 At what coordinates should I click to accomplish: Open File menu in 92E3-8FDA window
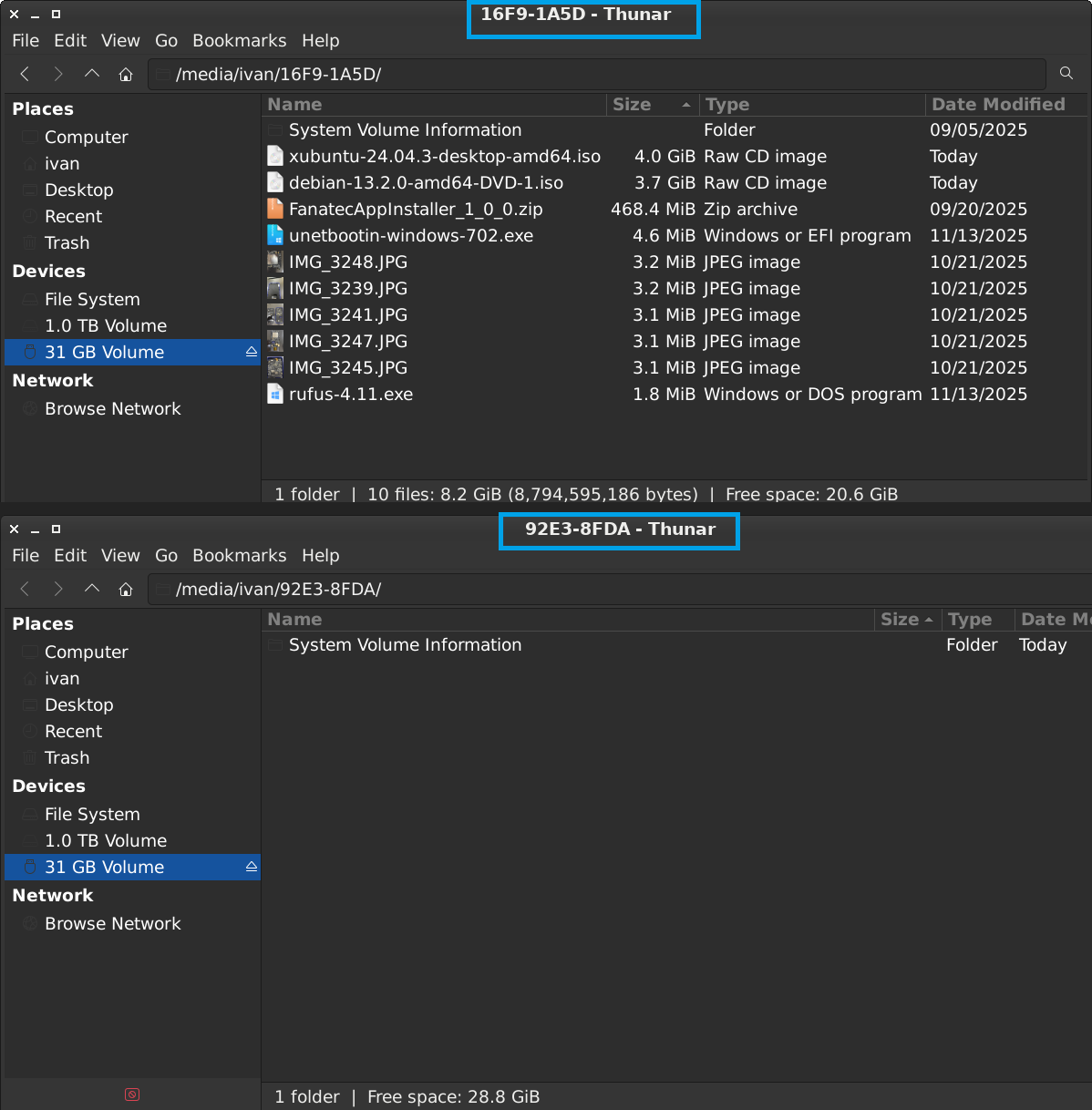(x=26, y=555)
